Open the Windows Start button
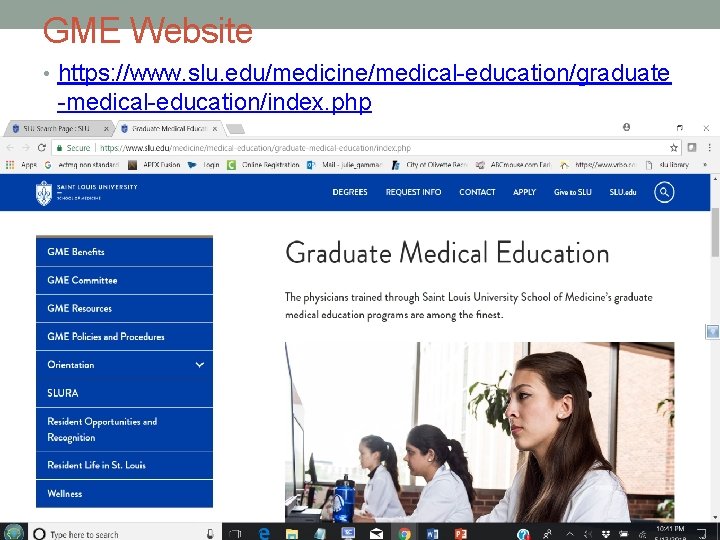Screen dimensions: 720x540 12,533
